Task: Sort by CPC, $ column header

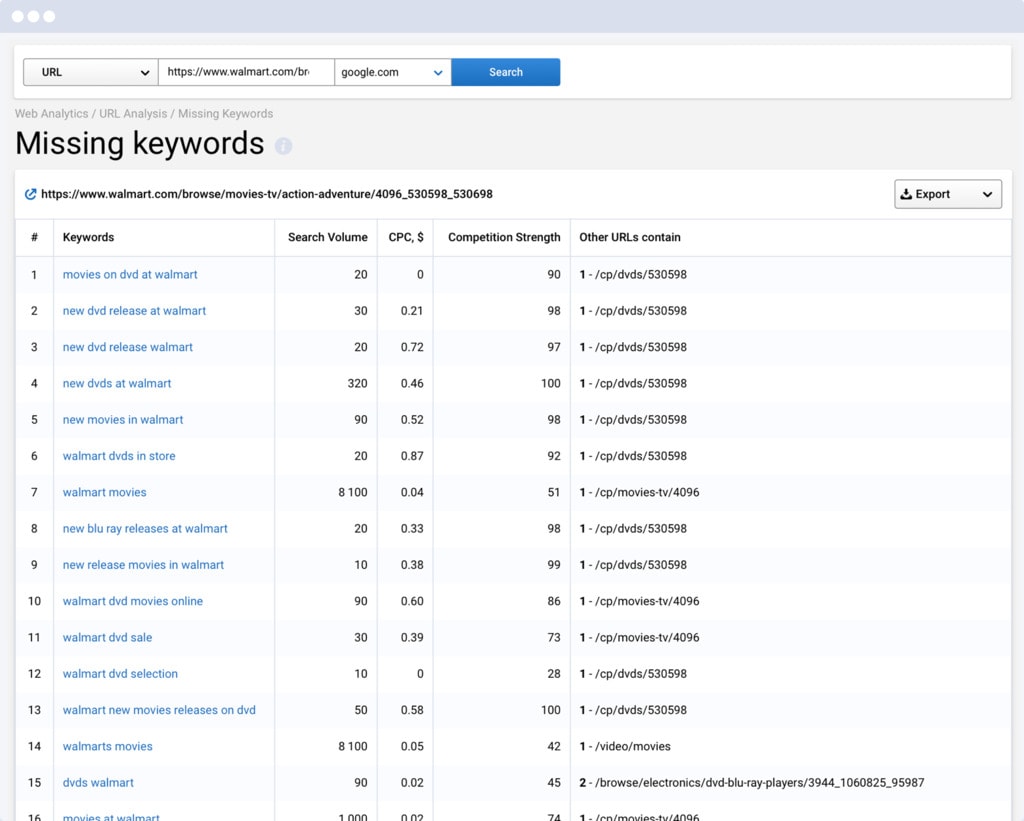Action: click(406, 237)
